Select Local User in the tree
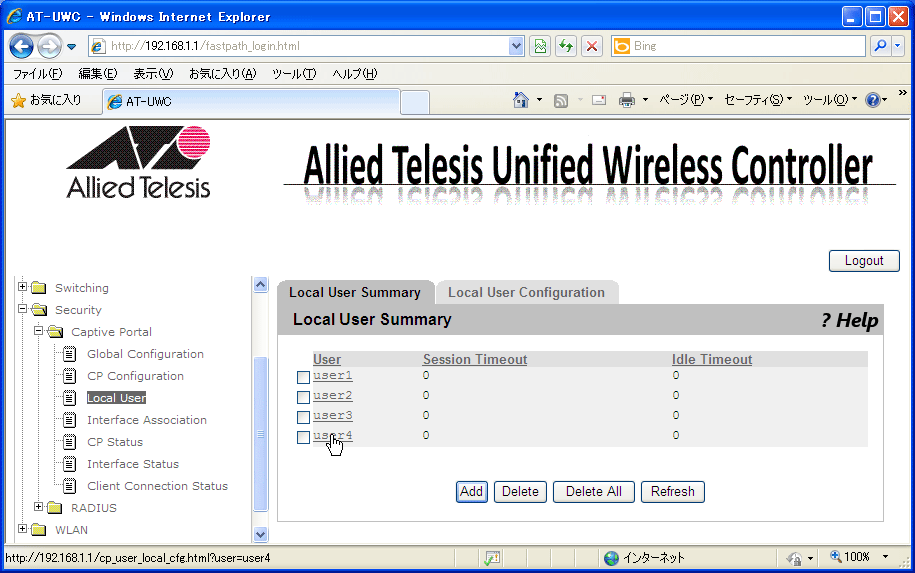This screenshot has height=573, width=915. pyautogui.click(x=117, y=398)
